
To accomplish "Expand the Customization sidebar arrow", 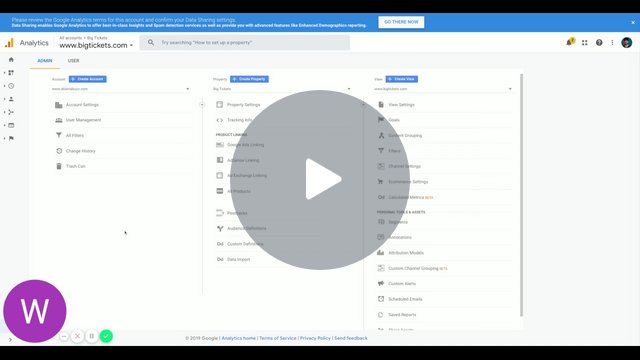I will (4, 73).
